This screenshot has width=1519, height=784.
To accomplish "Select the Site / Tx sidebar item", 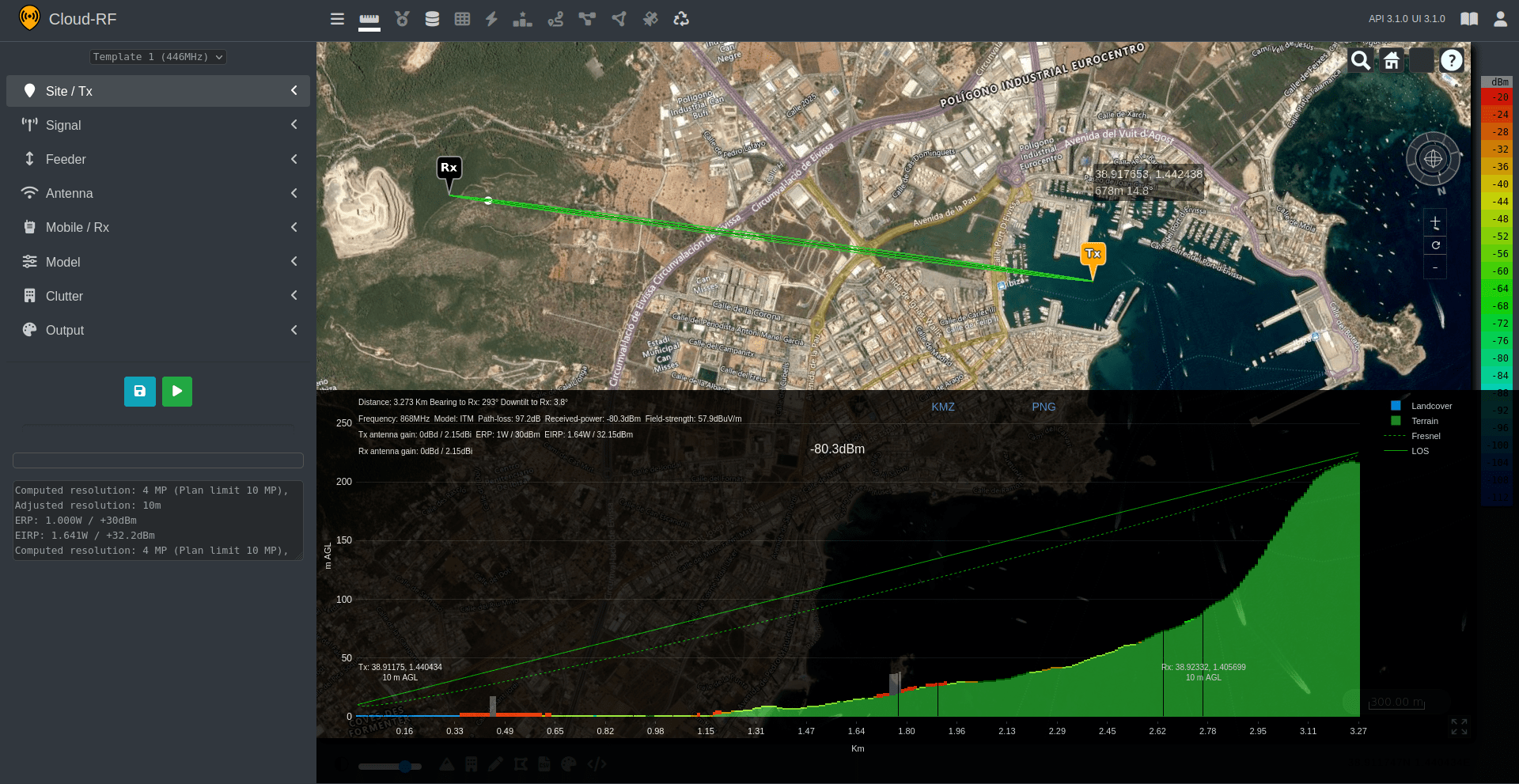I will (157, 90).
